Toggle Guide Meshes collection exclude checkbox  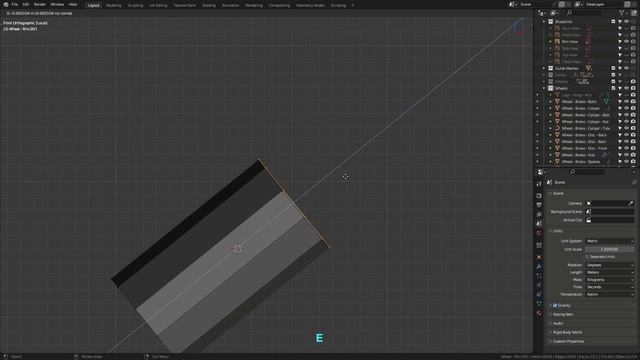tap(613, 68)
